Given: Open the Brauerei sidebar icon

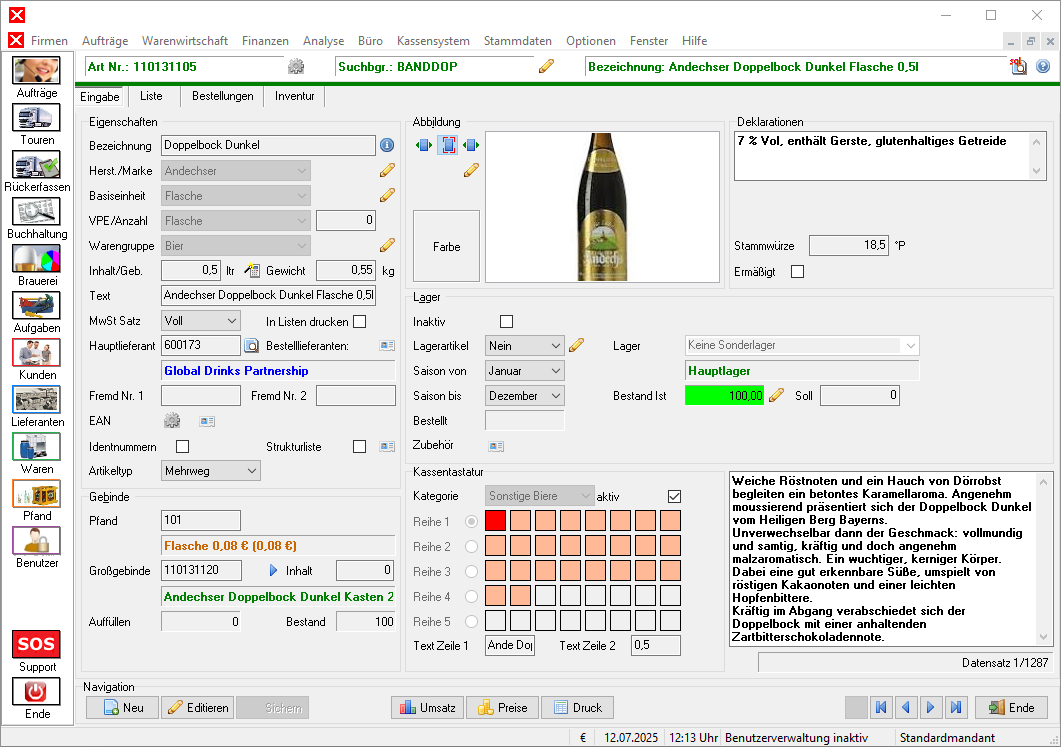Looking at the screenshot, I should click(37, 259).
